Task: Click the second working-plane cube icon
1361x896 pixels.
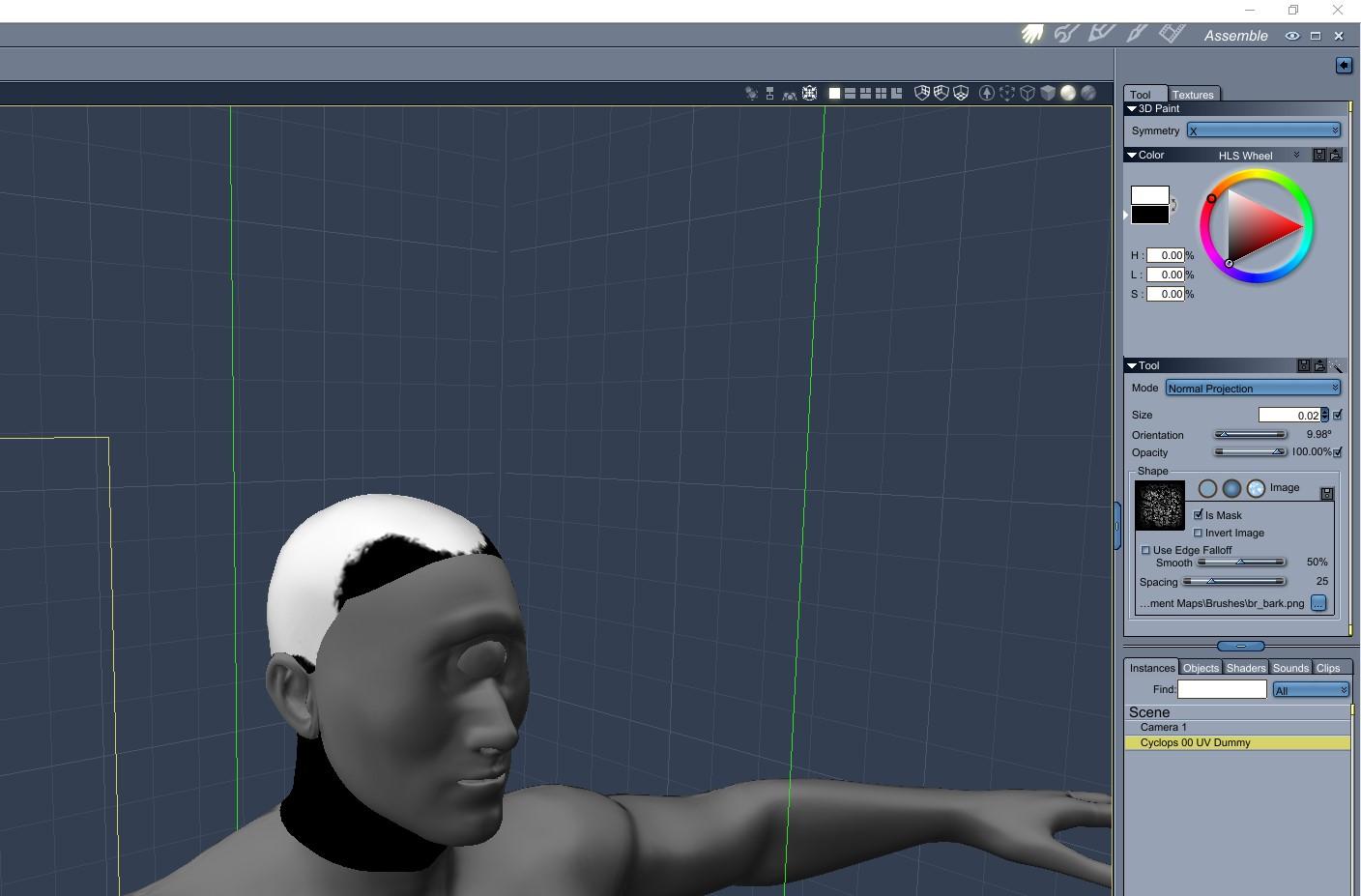Action: pyautogui.click(x=941, y=93)
